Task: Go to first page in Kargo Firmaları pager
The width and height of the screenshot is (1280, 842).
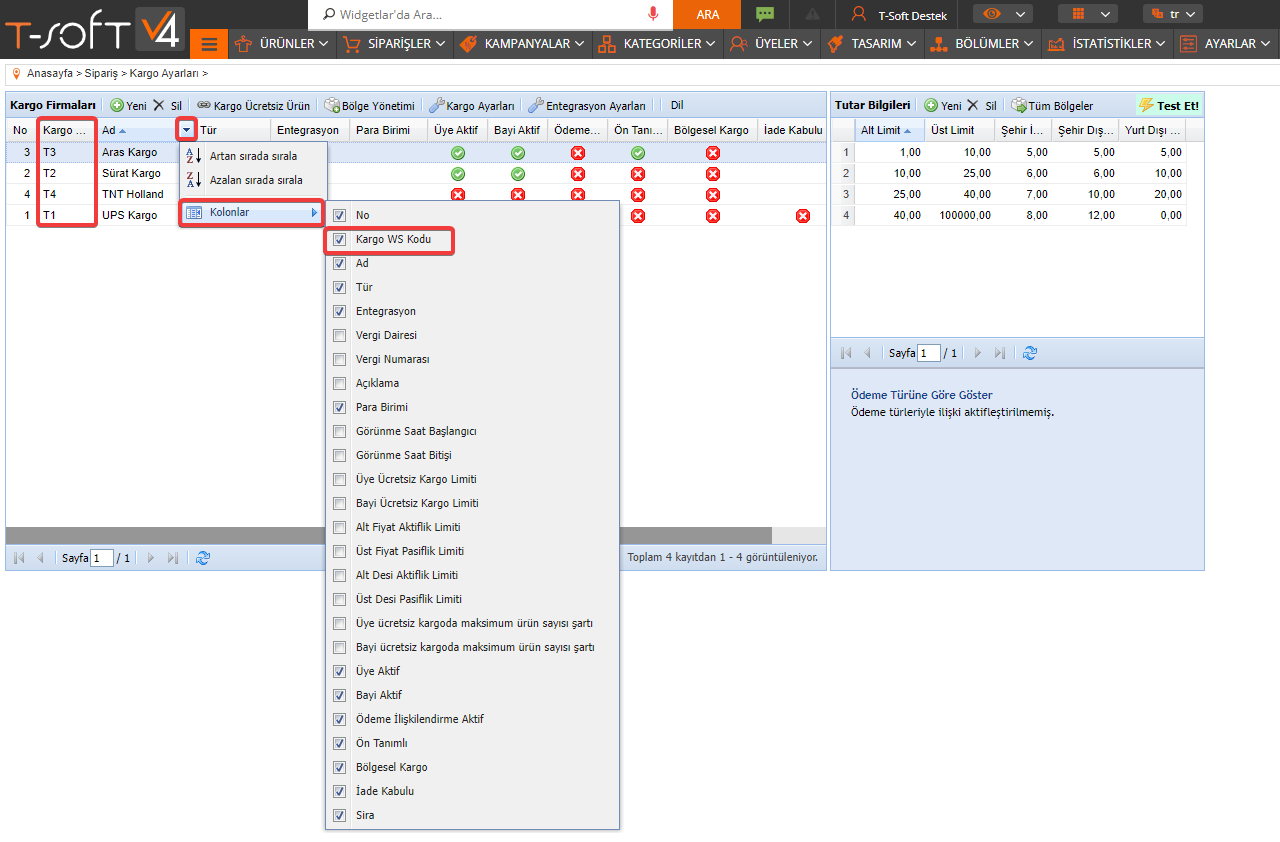Action: [x=19, y=558]
